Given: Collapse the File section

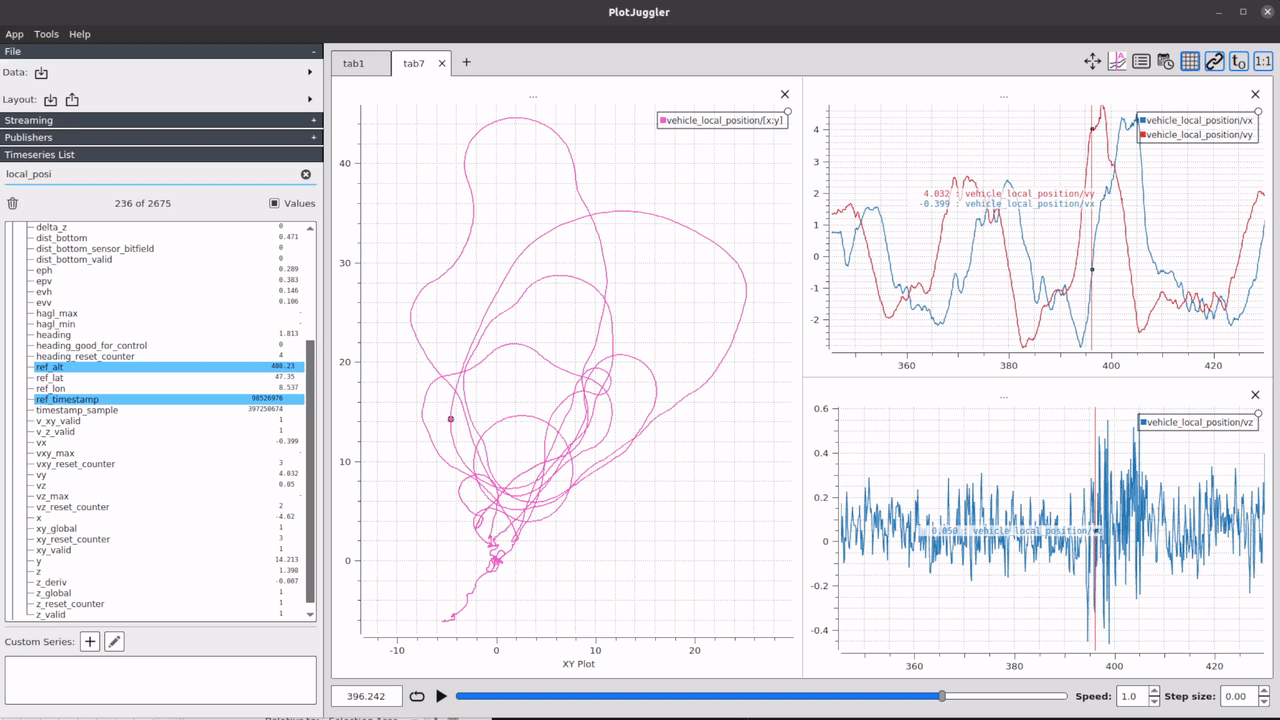Looking at the screenshot, I should click(x=313, y=51).
